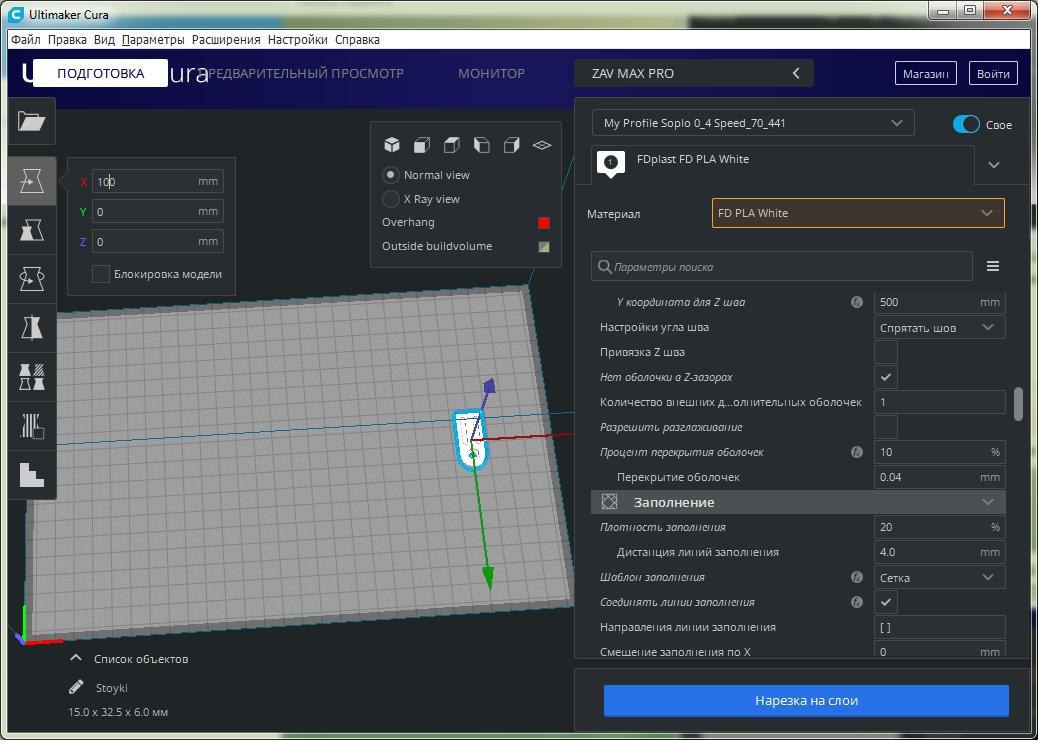Switch camera to left view cube
The width and height of the screenshot is (1038, 740).
coord(482,145)
